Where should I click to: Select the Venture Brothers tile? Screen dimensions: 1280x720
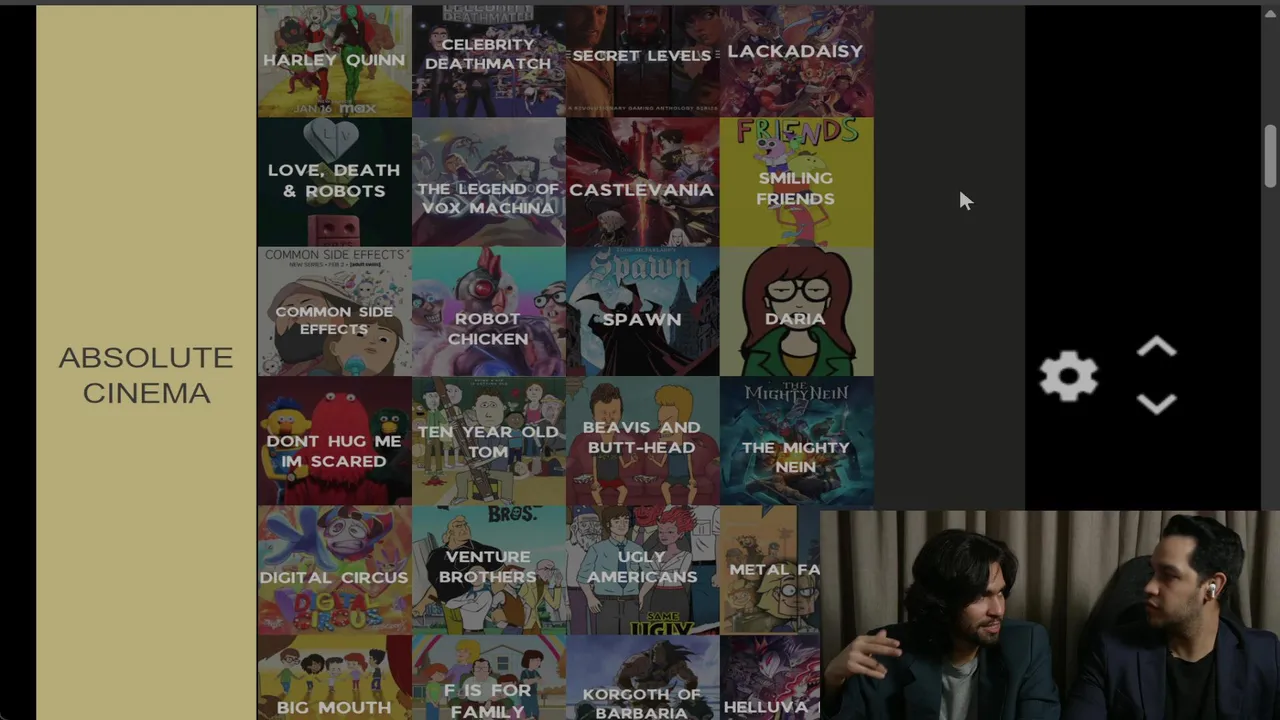(488, 569)
